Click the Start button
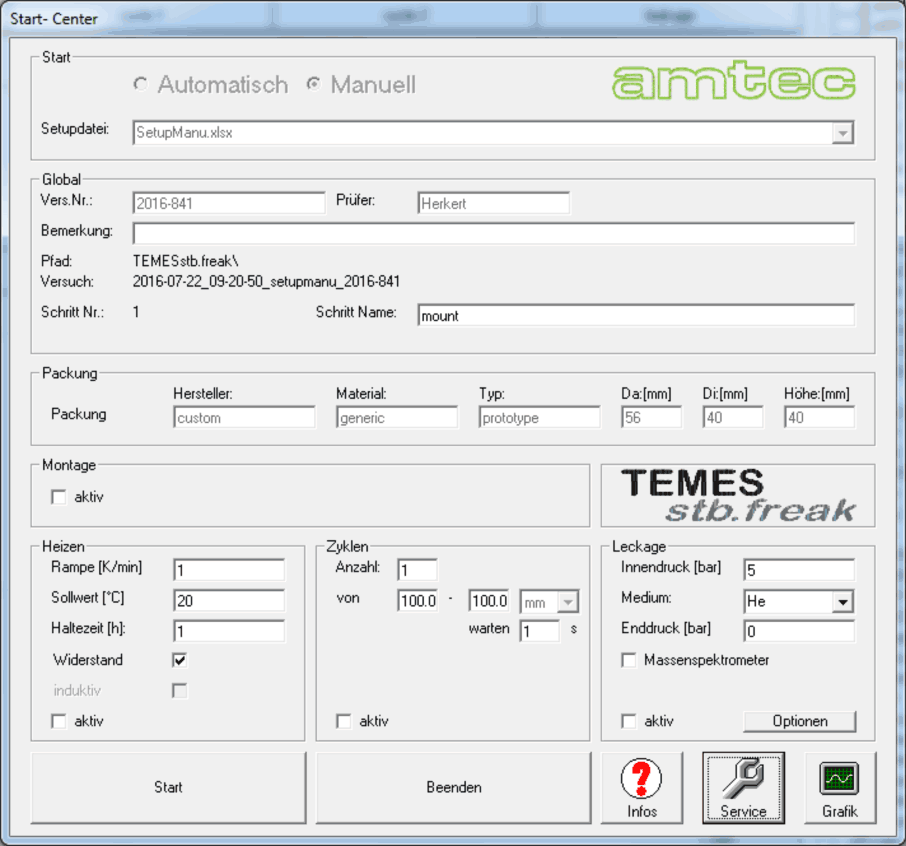The height and width of the screenshot is (846, 906). 168,788
